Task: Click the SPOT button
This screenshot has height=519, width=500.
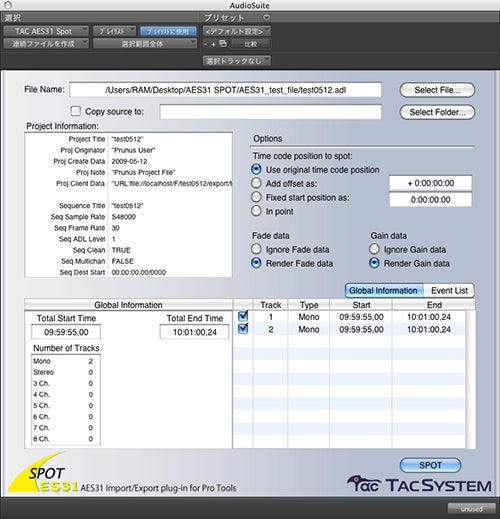Action: [430, 465]
